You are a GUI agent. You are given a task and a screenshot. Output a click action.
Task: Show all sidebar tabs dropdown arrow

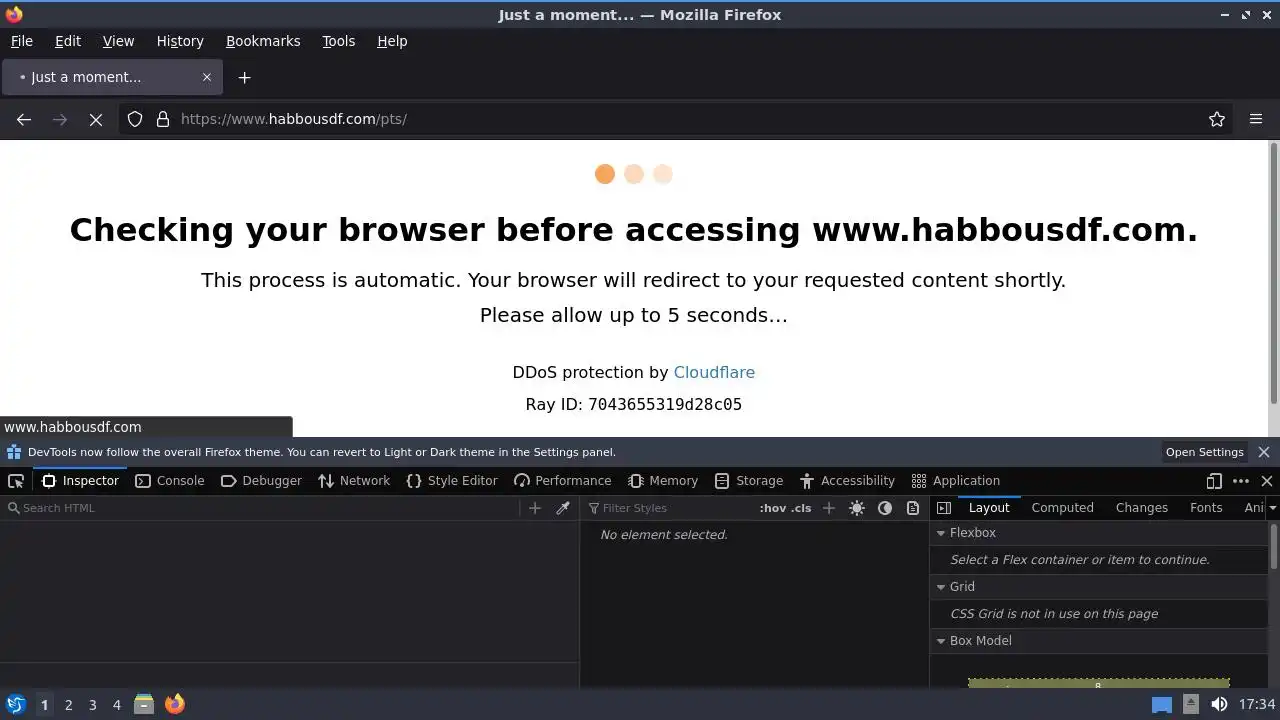[1272, 508]
